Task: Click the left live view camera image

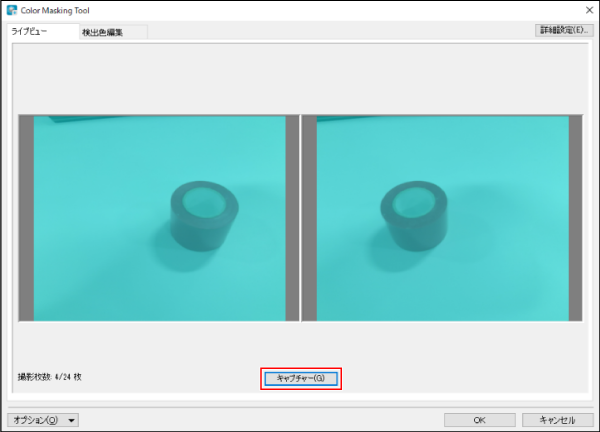Action: point(159,218)
